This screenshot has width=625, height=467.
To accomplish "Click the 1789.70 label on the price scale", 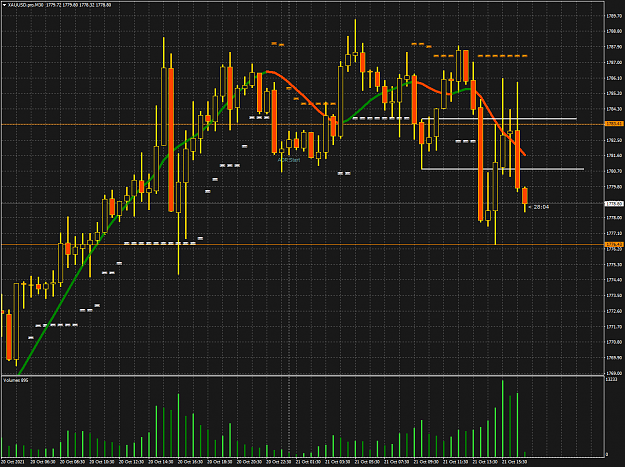I will point(614,16).
